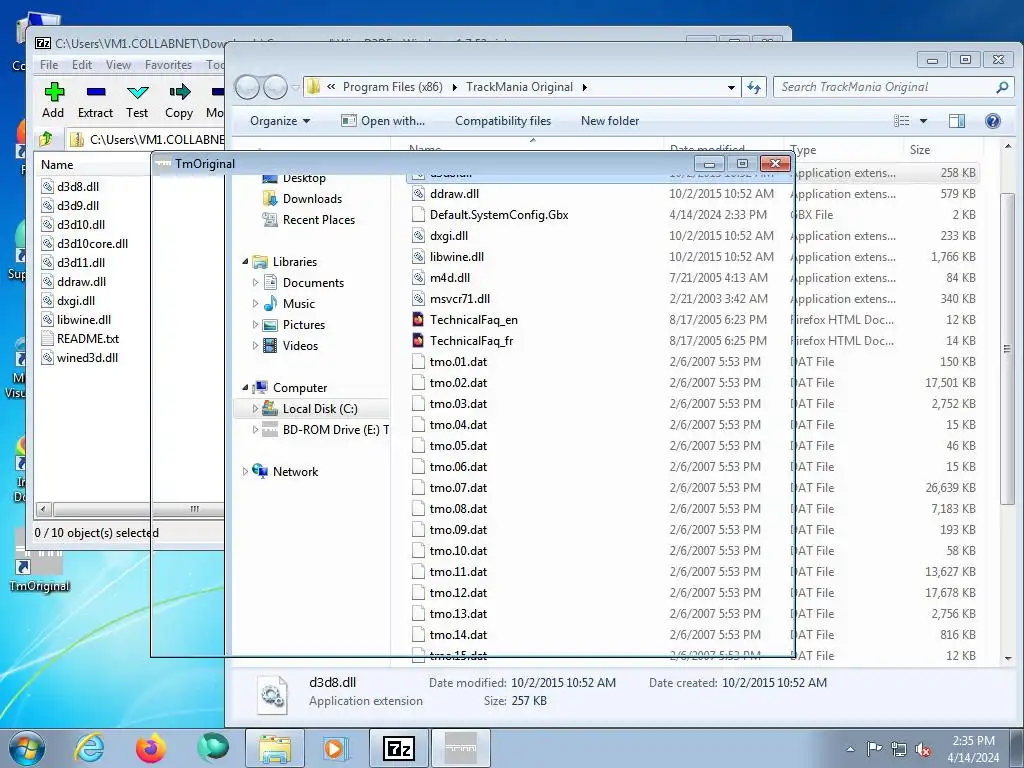Click the Test icon in 7-Zip
Image resolution: width=1024 pixels, height=768 pixels.
[137, 101]
